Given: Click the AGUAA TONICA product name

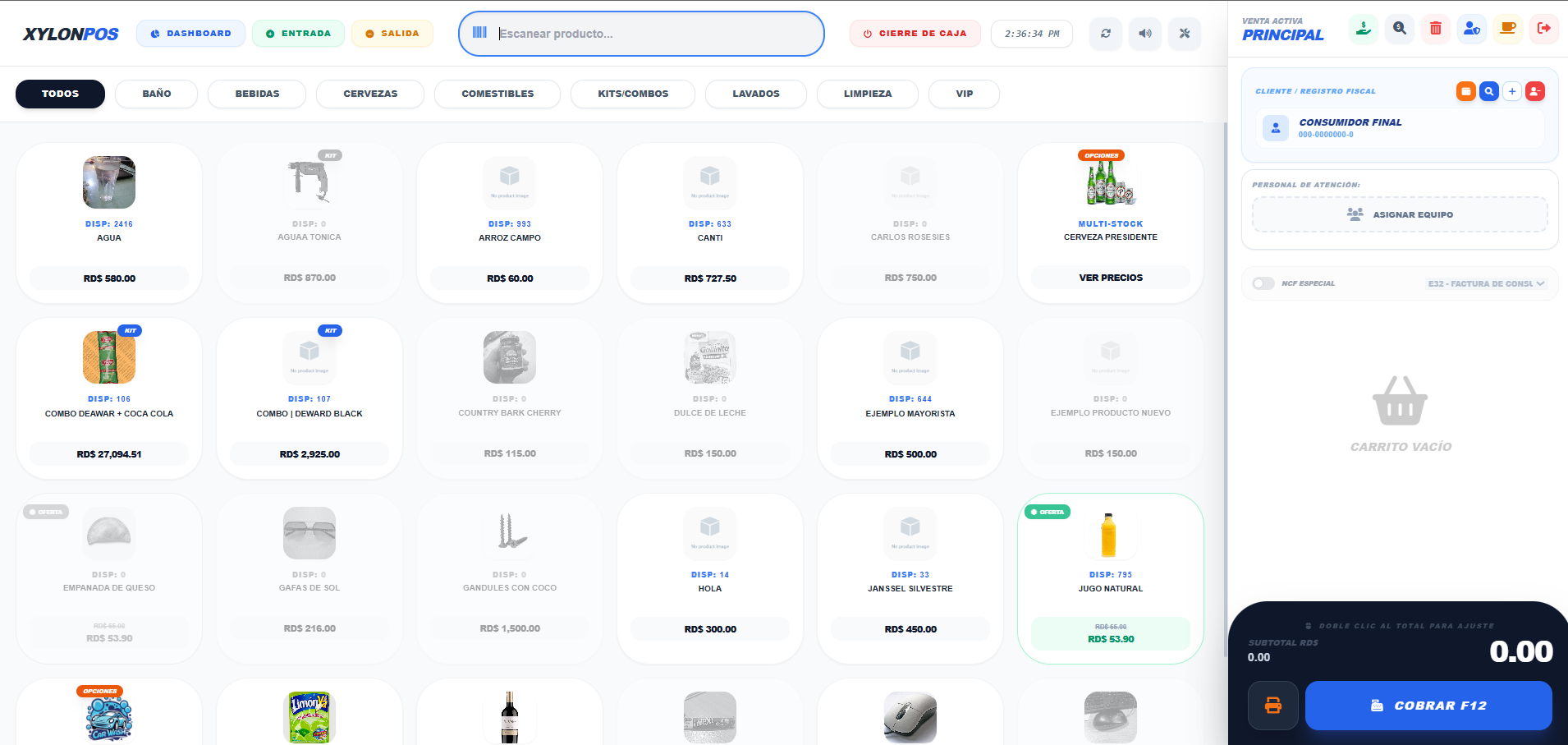Looking at the screenshot, I should coord(309,237).
